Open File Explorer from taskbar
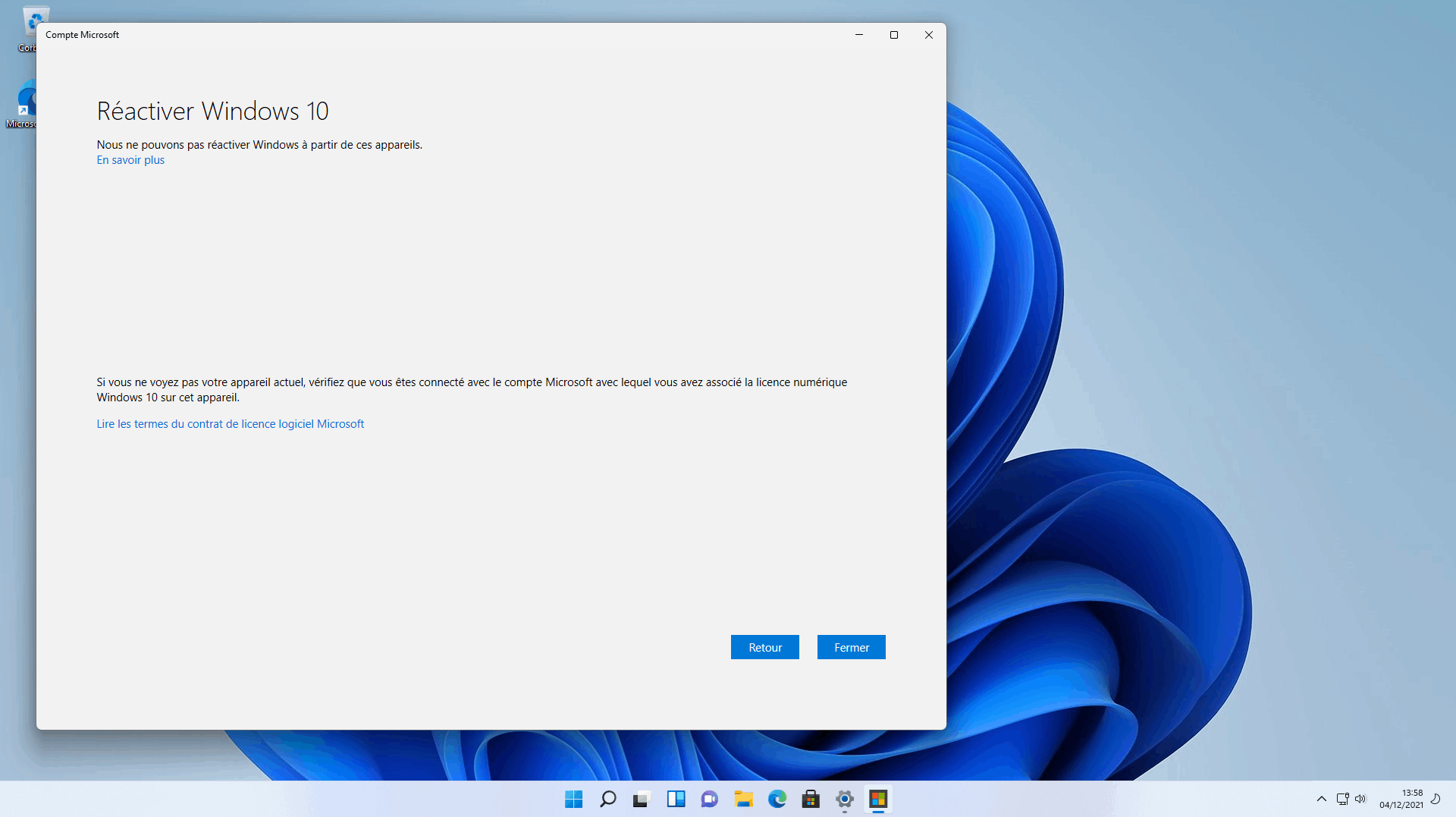The height and width of the screenshot is (817, 1456). [743, 799]
